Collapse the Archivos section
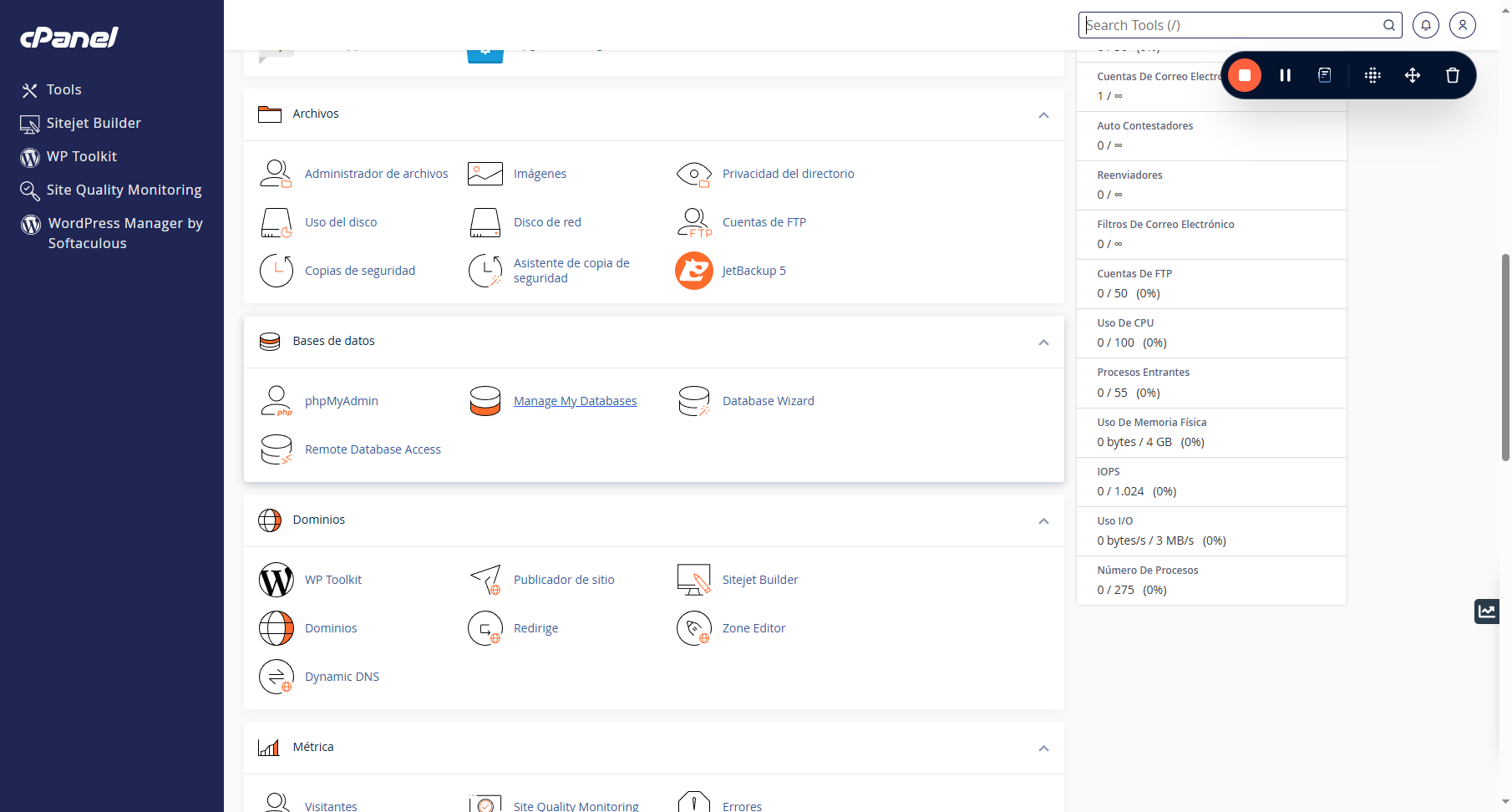 (1043, 115)
